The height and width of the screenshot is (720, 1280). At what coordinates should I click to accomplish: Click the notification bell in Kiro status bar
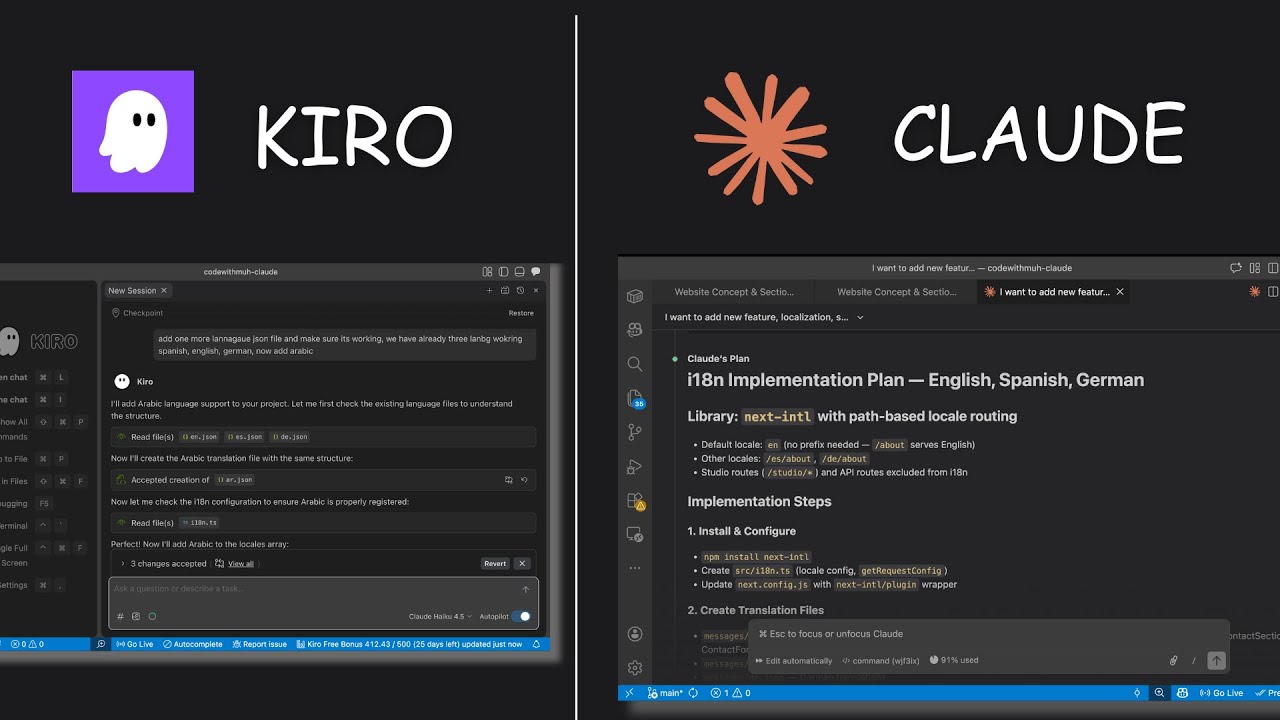(x=536, y=644)
